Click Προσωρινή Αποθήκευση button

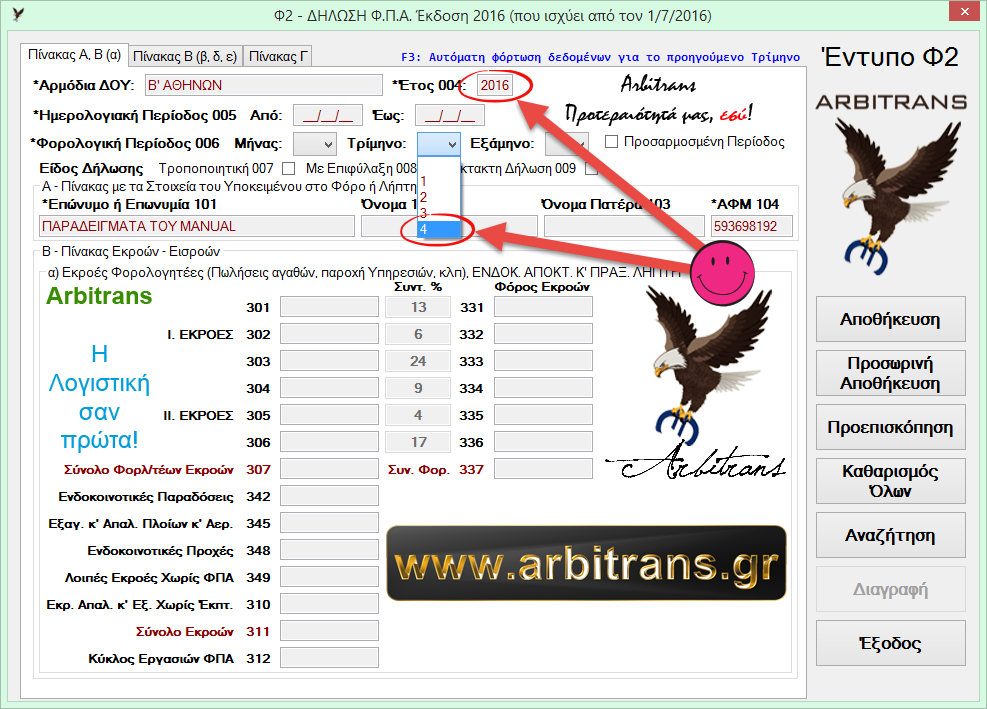tap(891, 373)
